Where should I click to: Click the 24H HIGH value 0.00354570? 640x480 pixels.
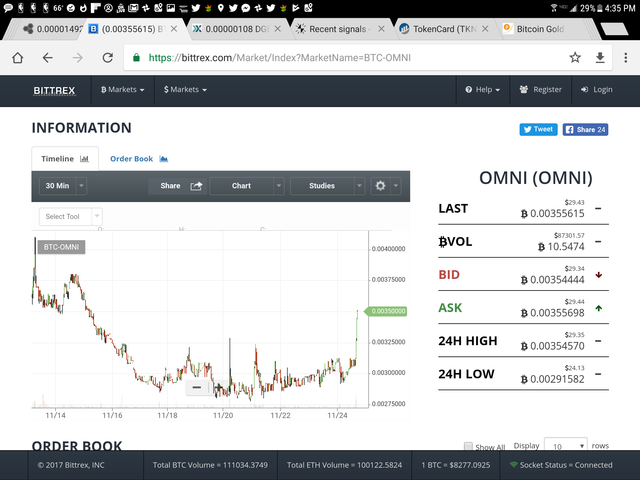(553, 346)
